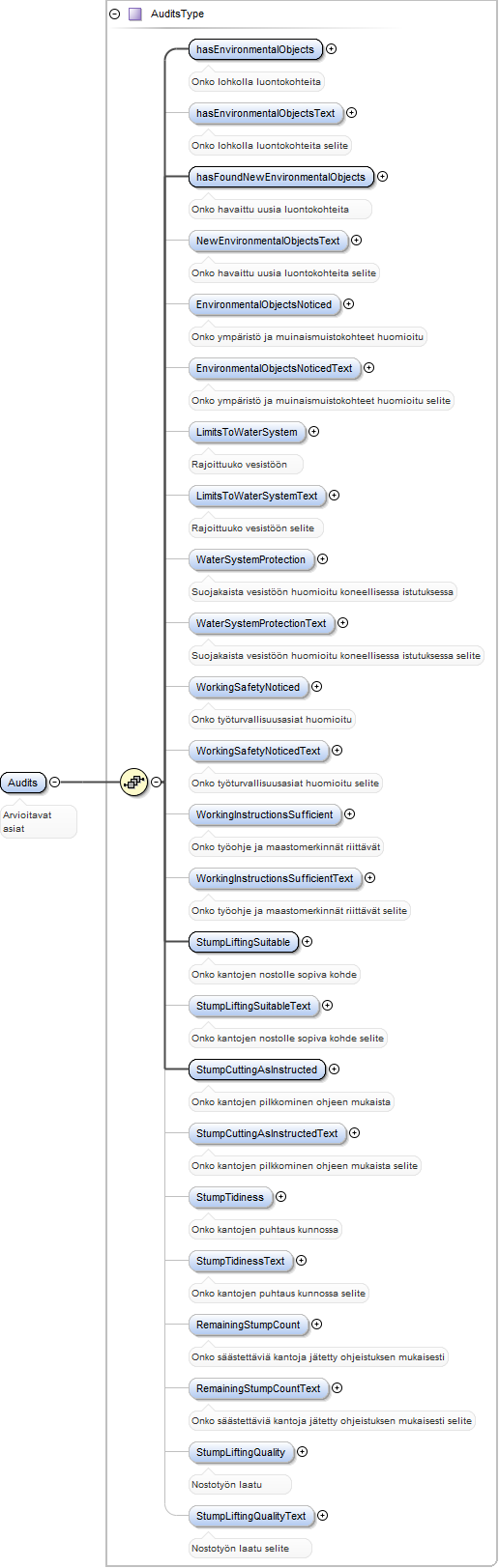Select the StumpCuttingAsInstructedText element
The image size is (499, 1568).
(267, 1133)
